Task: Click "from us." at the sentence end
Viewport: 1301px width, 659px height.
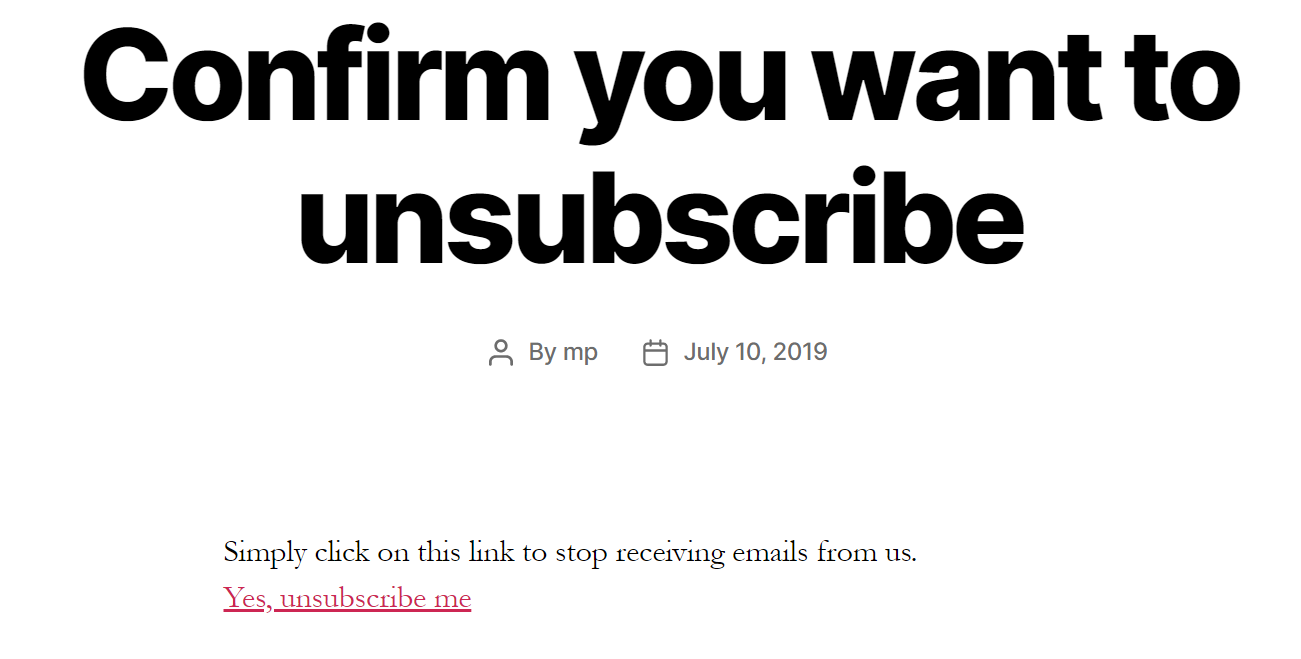Action: [x=866, y=551]
